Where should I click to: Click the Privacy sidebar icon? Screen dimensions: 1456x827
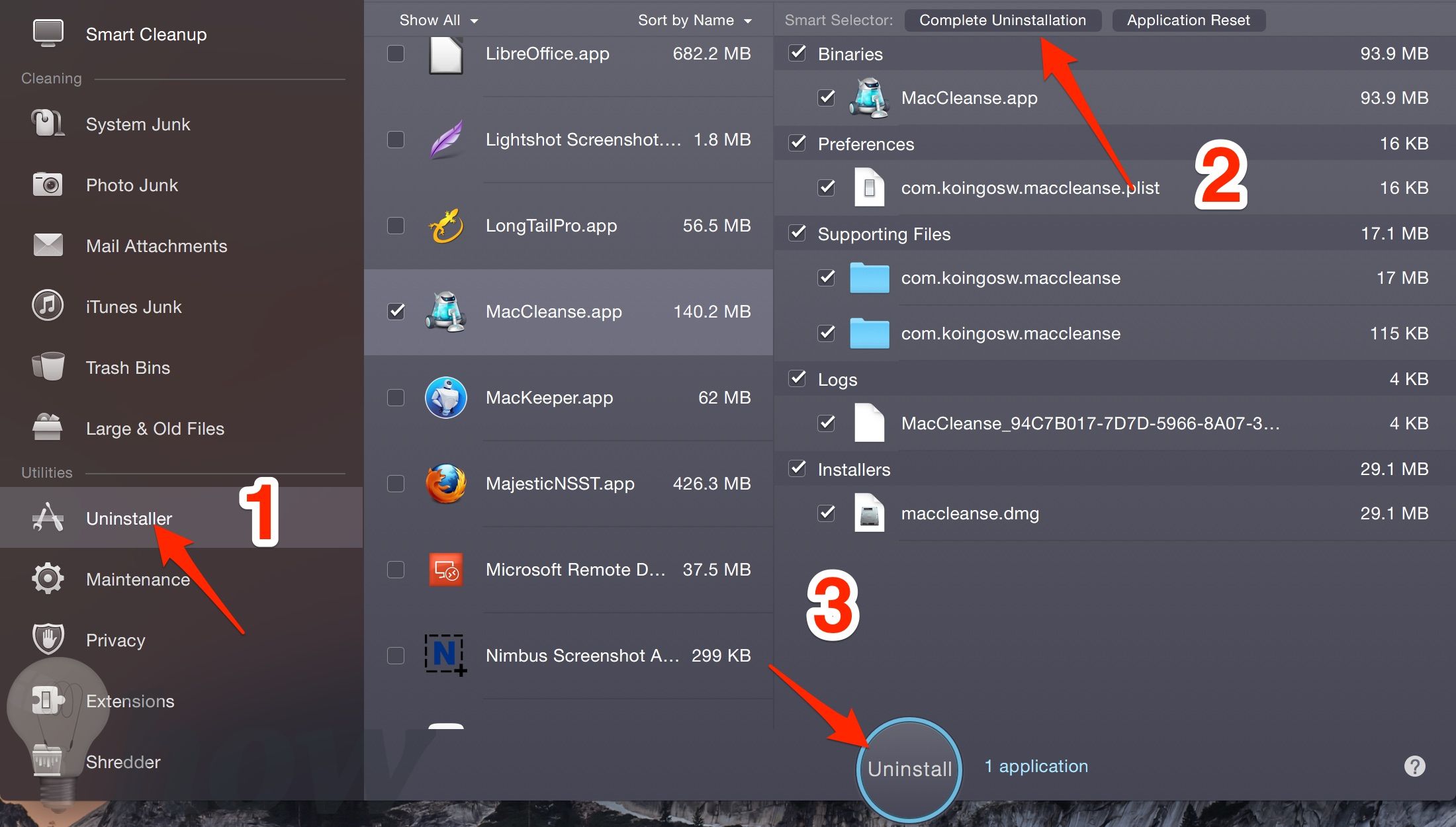[47, 638]
